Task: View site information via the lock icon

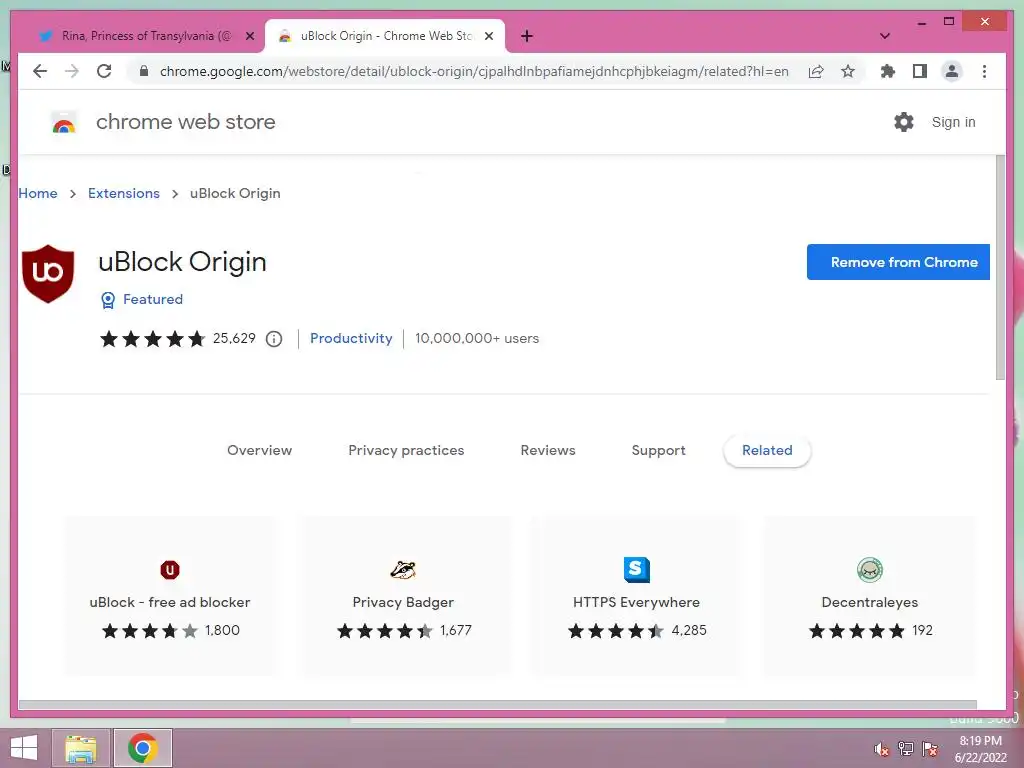Action: click(144, 71)
